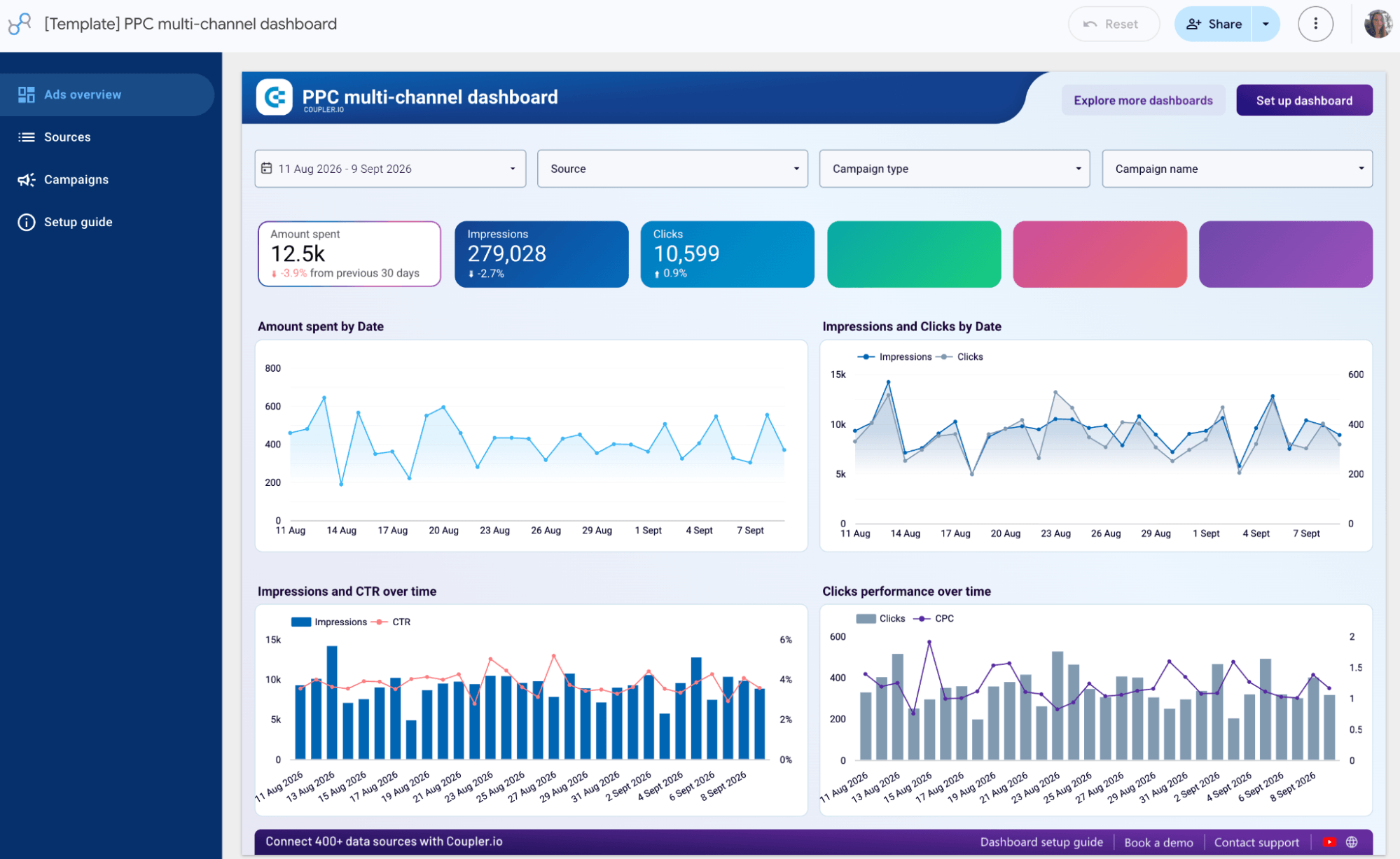
Task: Open the Campaign type filter dropdown
Action: (x=955, y=169)
